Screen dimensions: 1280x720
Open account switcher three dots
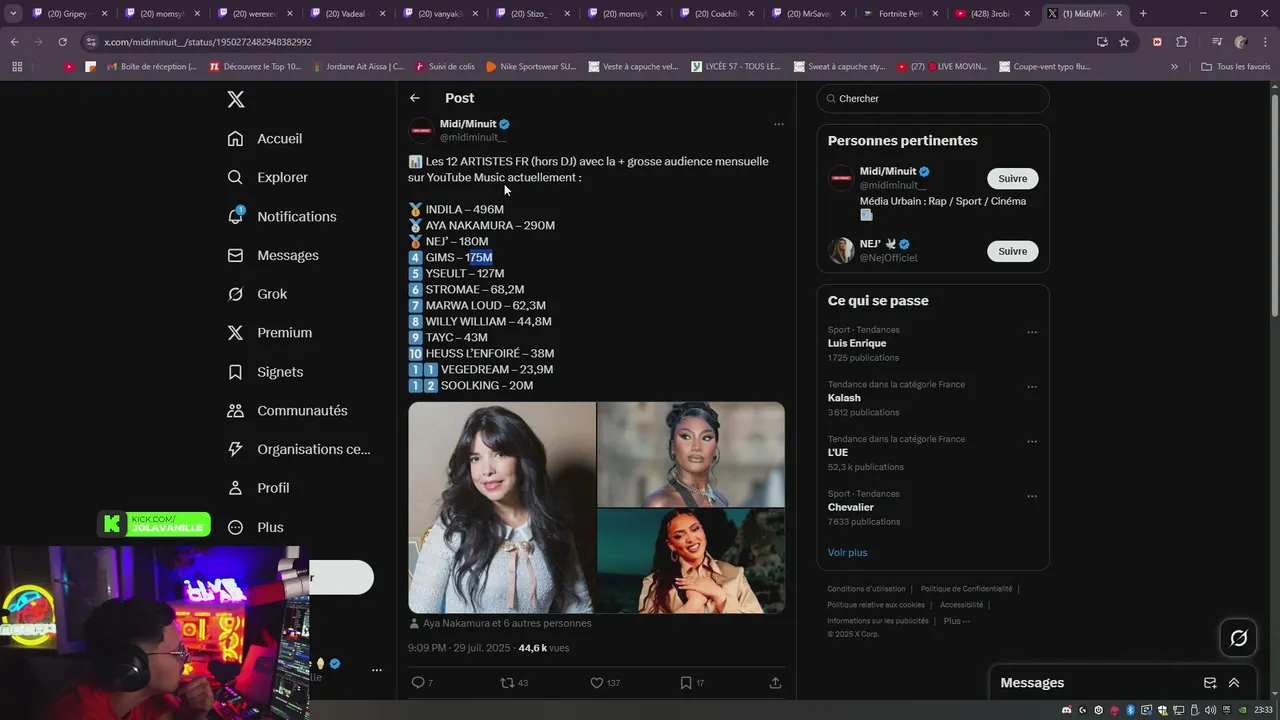pyautogui.click(x=377, y=670)
